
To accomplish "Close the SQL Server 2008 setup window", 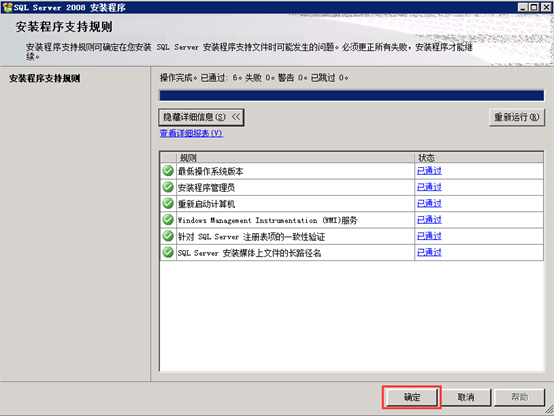I will pos(546,7).
